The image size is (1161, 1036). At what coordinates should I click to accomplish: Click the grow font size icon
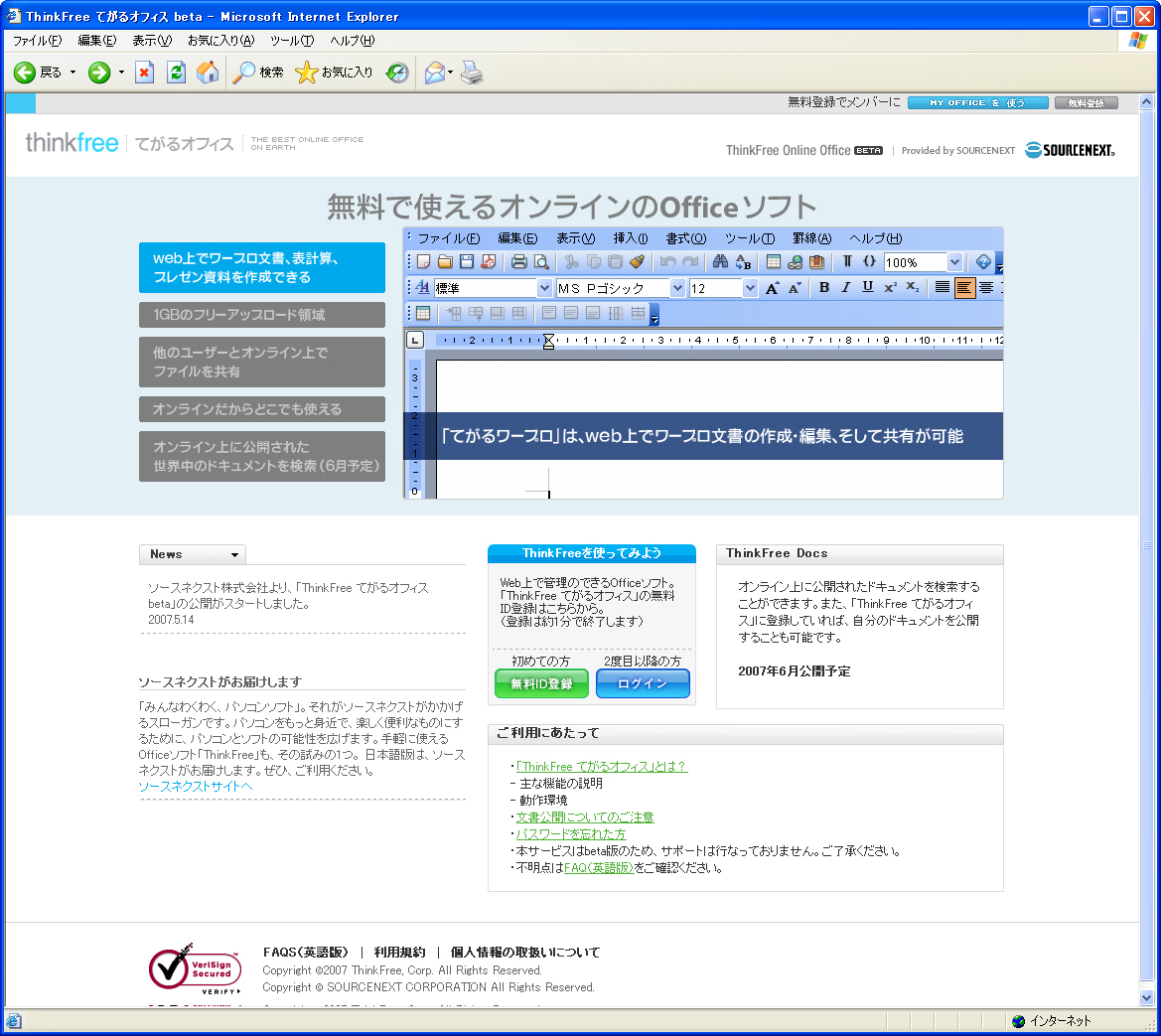coord(772,288)
